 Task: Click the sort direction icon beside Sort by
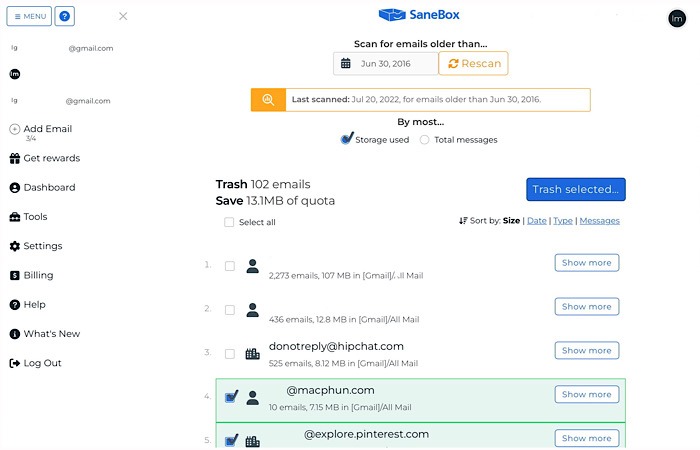click(463, 221)
